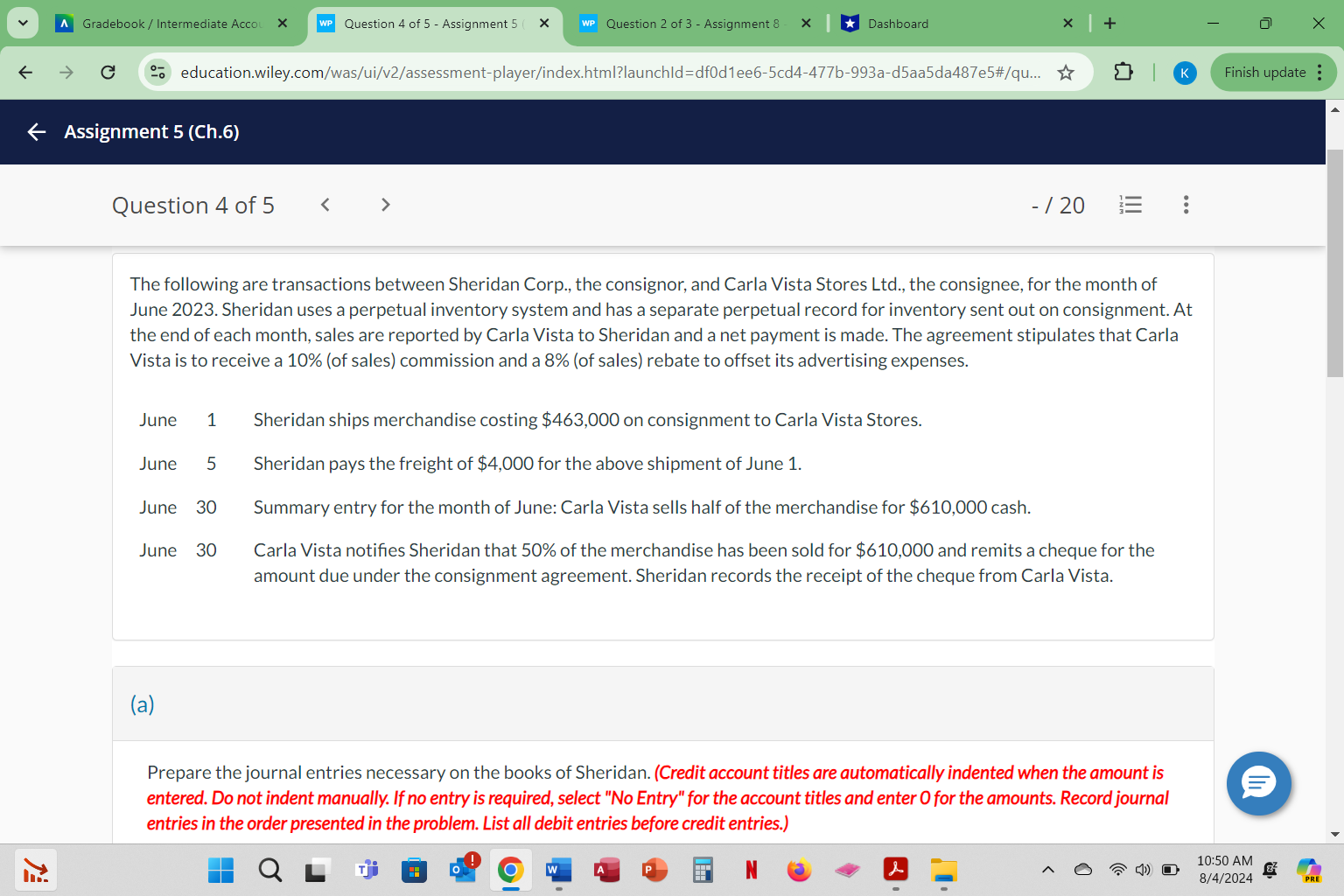
Task: Click the kebab menu next to the question score
Action: pos(1186,204)
